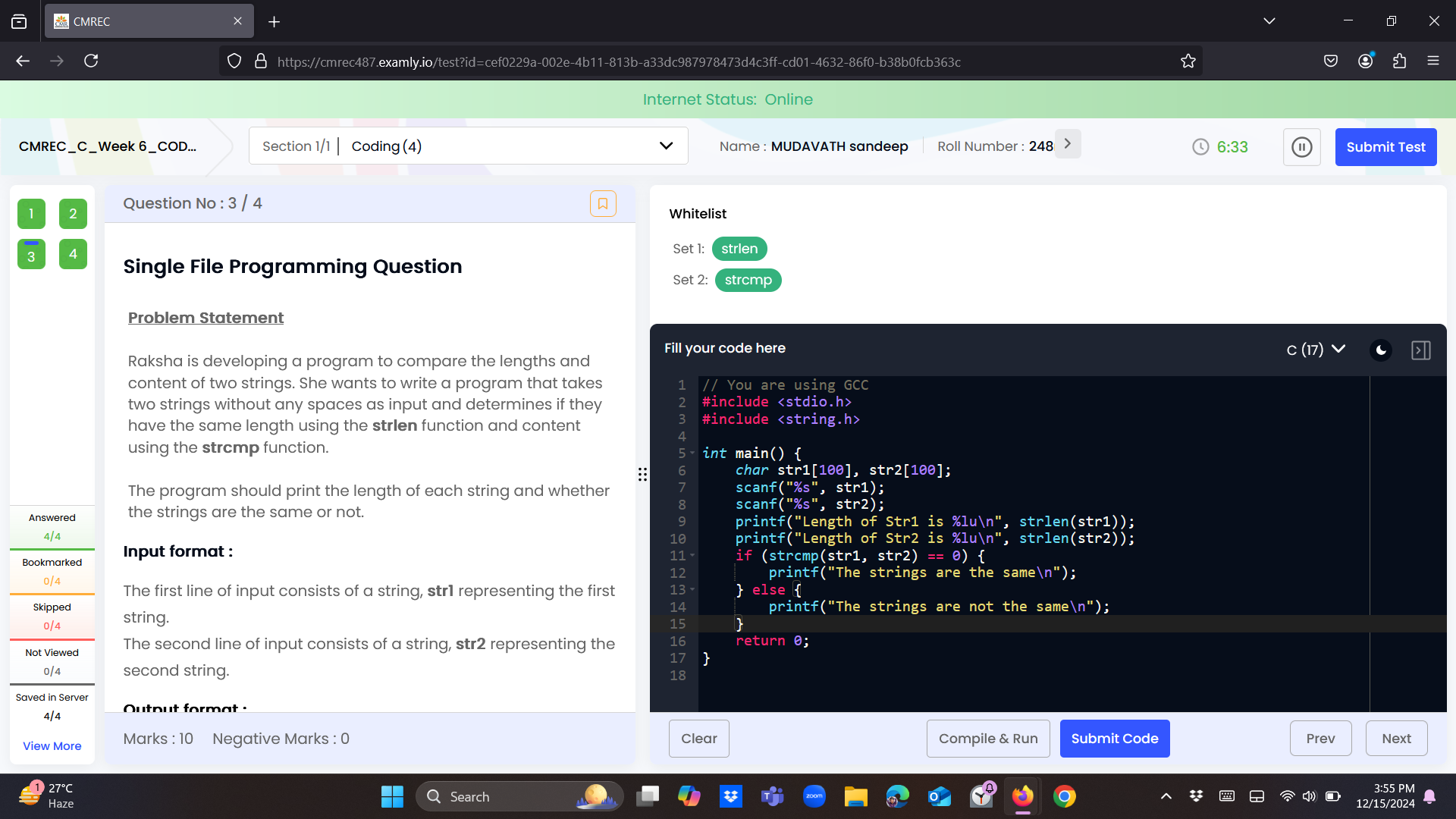The image size is (1456, 819).
Task: Open Zoom from the taskbar
Action: click(x=814, y=796)
